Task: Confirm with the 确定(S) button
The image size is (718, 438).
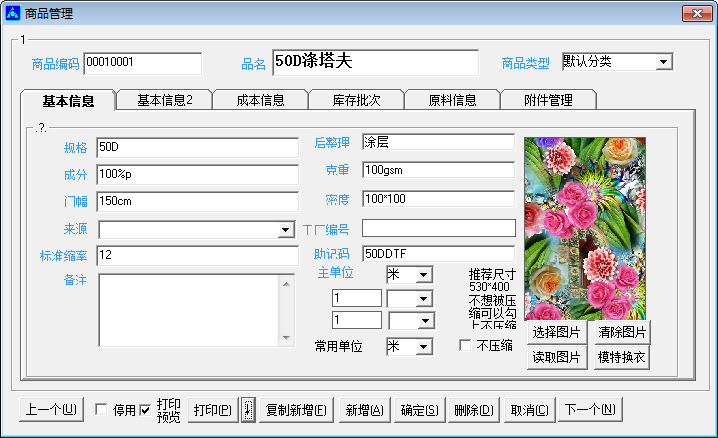Action: pyautogui.click(x=419, y=409)
